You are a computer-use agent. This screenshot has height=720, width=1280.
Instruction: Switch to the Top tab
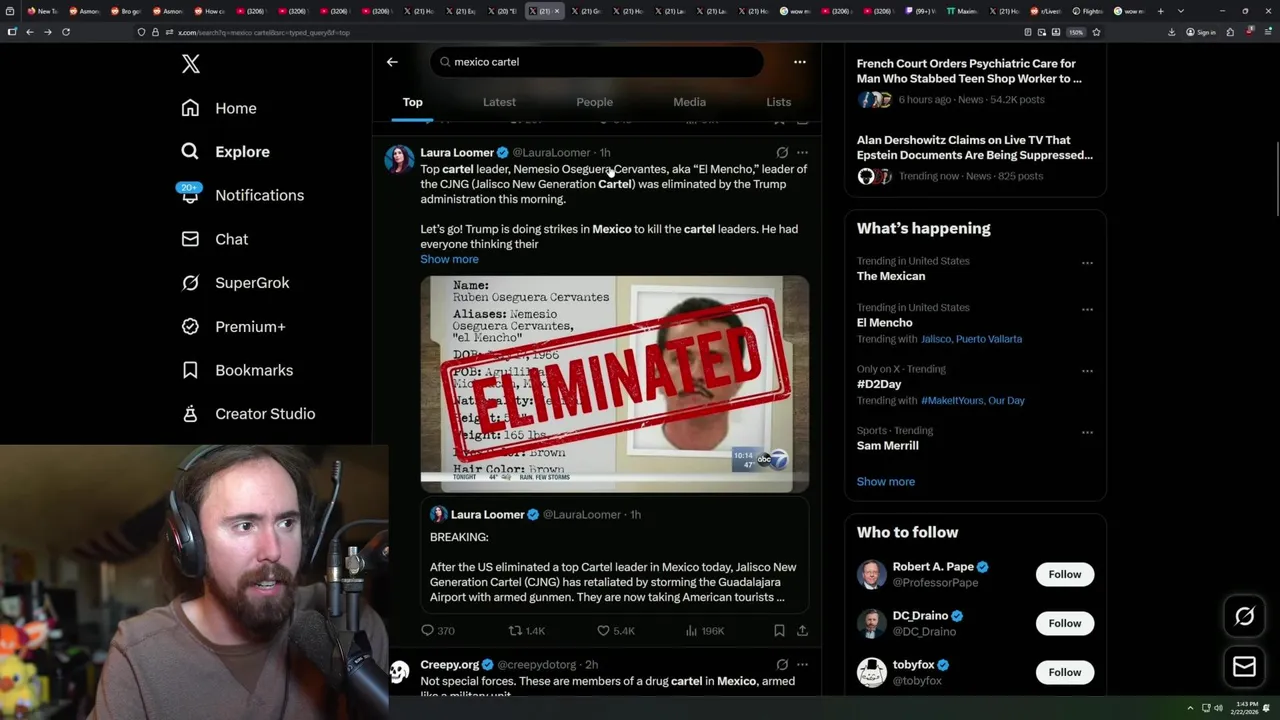click(412, 102)
